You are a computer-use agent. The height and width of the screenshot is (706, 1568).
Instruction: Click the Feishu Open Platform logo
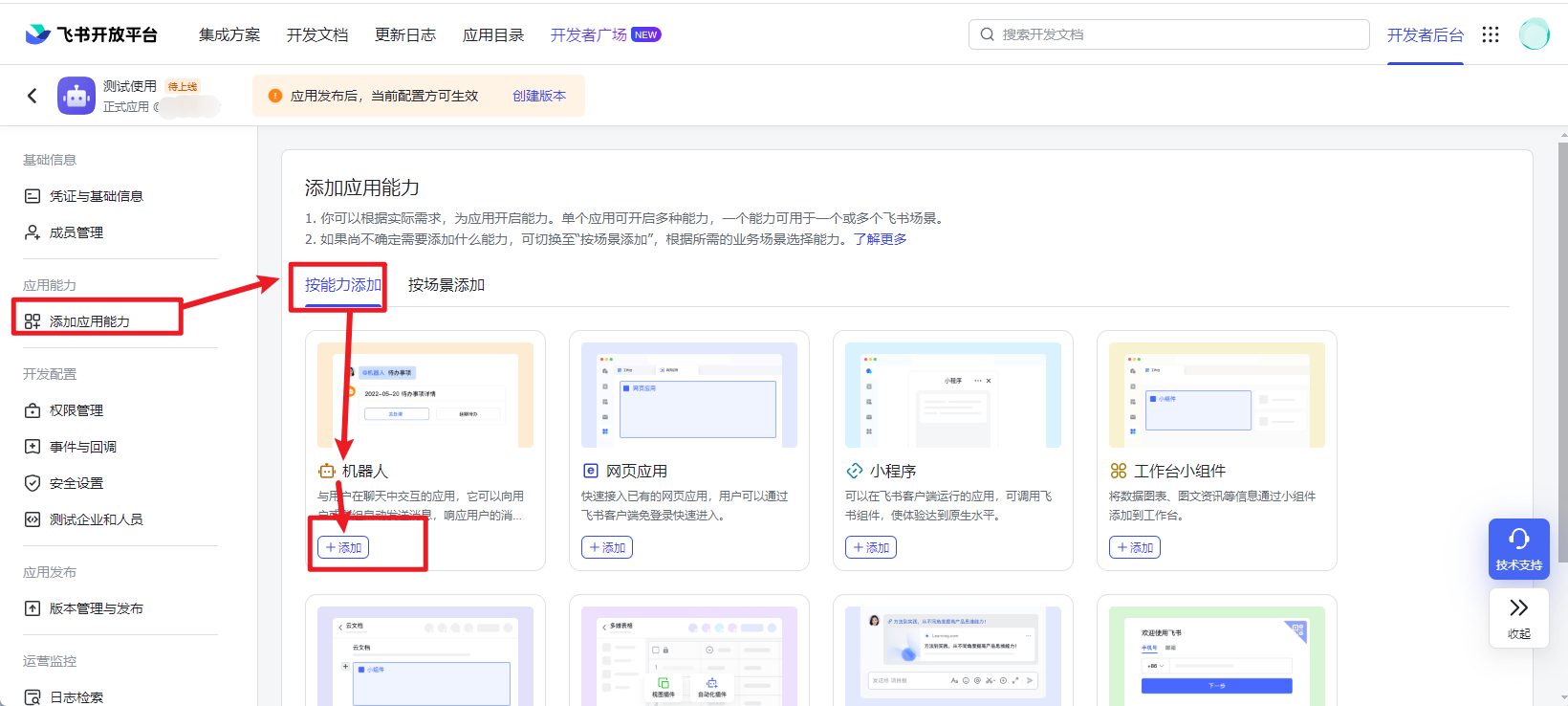pyautogui.click(x=91, y=34)
